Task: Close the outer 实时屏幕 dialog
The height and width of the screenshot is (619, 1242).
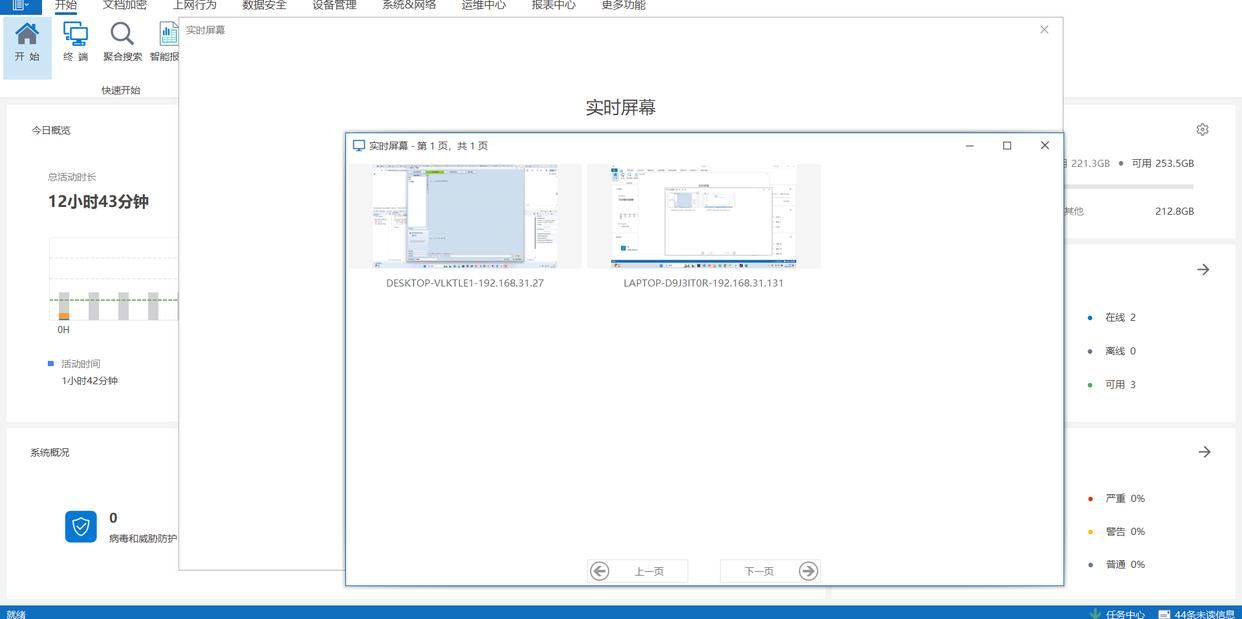Action: point(1044,30)
